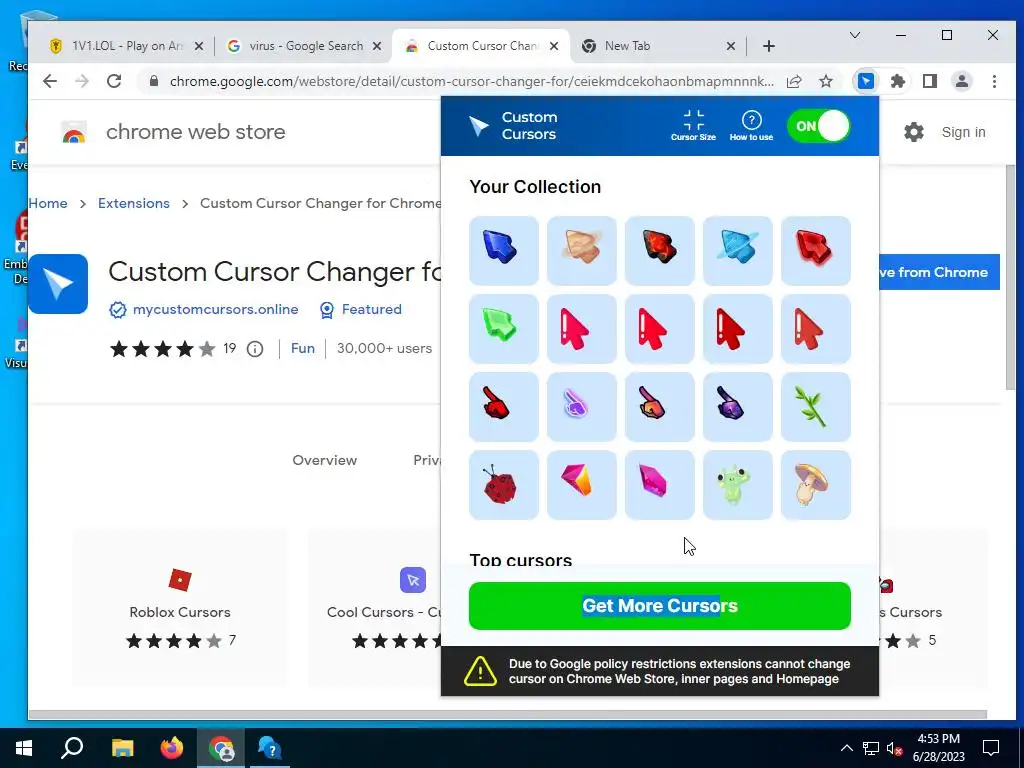Click the page's vertical scrollbar
This screenshot has height=768, width=1024.
pos(1010,278)
